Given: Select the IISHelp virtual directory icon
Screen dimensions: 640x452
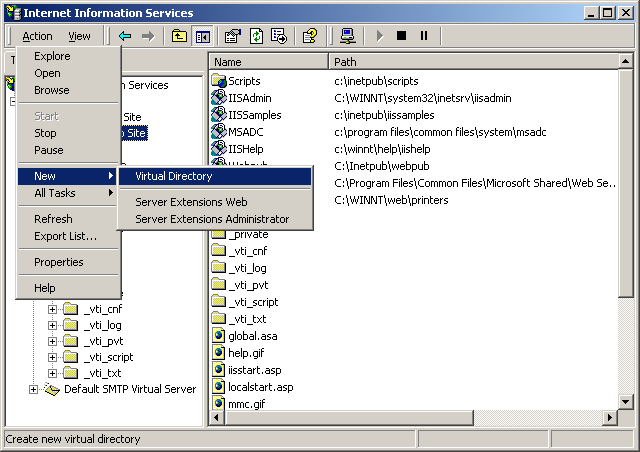Looking at the screenshot, I should tap(219, 149).
